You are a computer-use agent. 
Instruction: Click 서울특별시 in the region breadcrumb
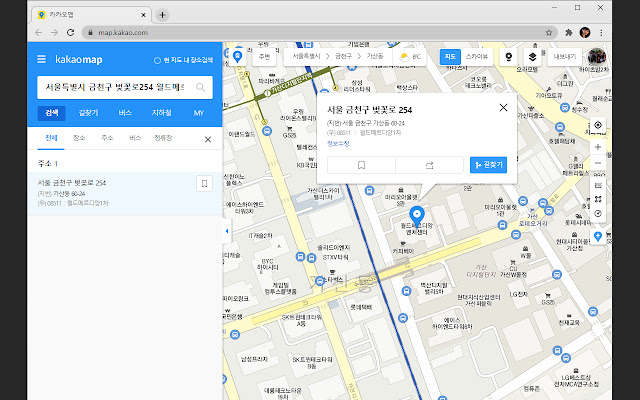pyautogui.click(x=306, y=56)
